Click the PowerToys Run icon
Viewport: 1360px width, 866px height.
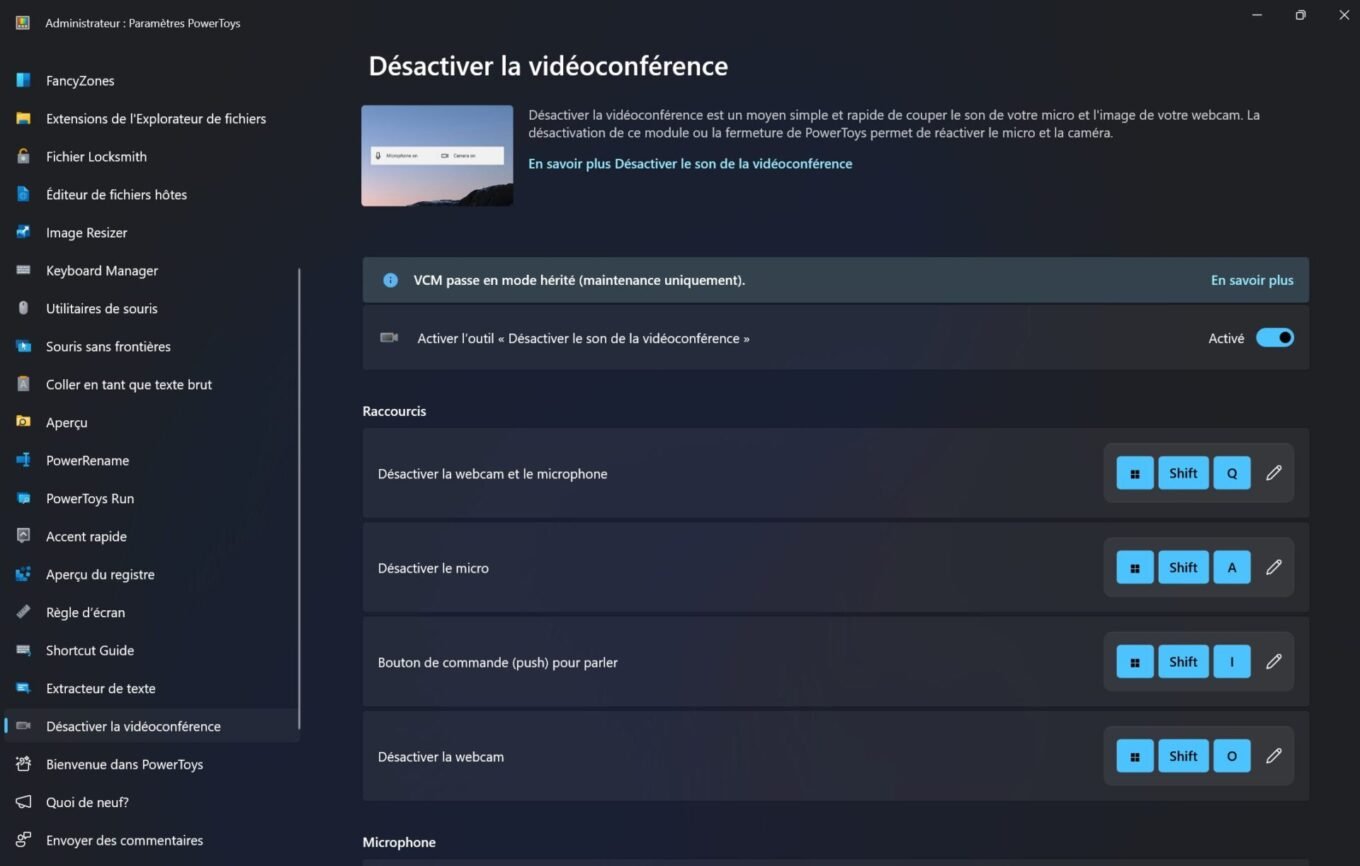coord(23,498)
